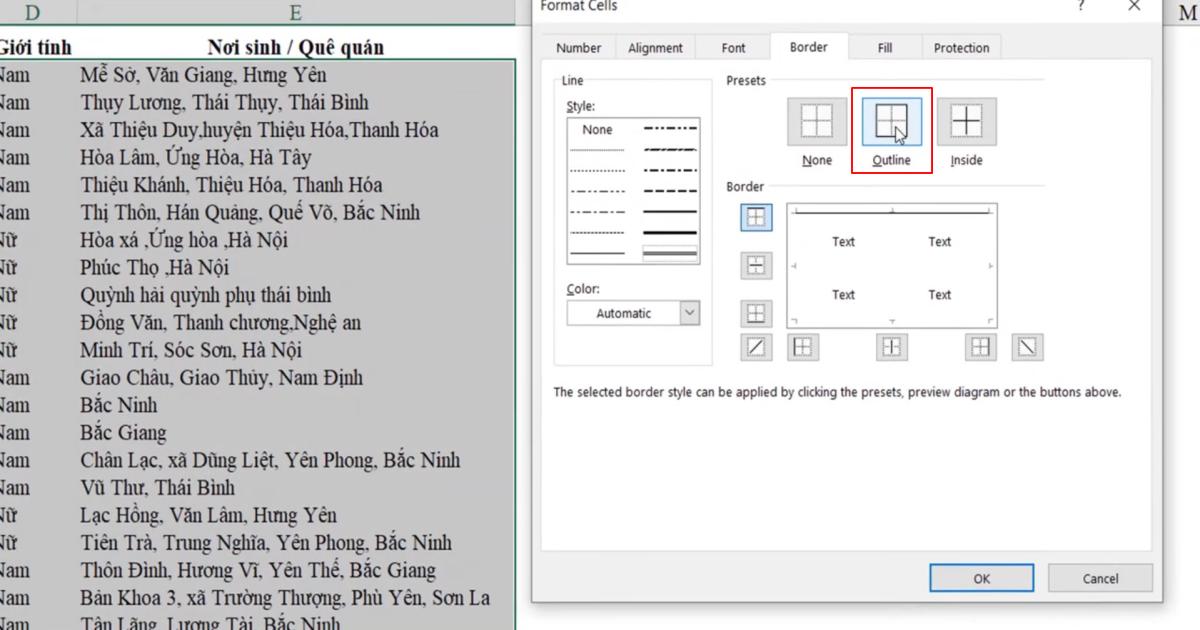Image resolution: width=1200 pixels, height=630 pixels.
Task: Click OK to apply the borders
Action: tap(981, 578)
